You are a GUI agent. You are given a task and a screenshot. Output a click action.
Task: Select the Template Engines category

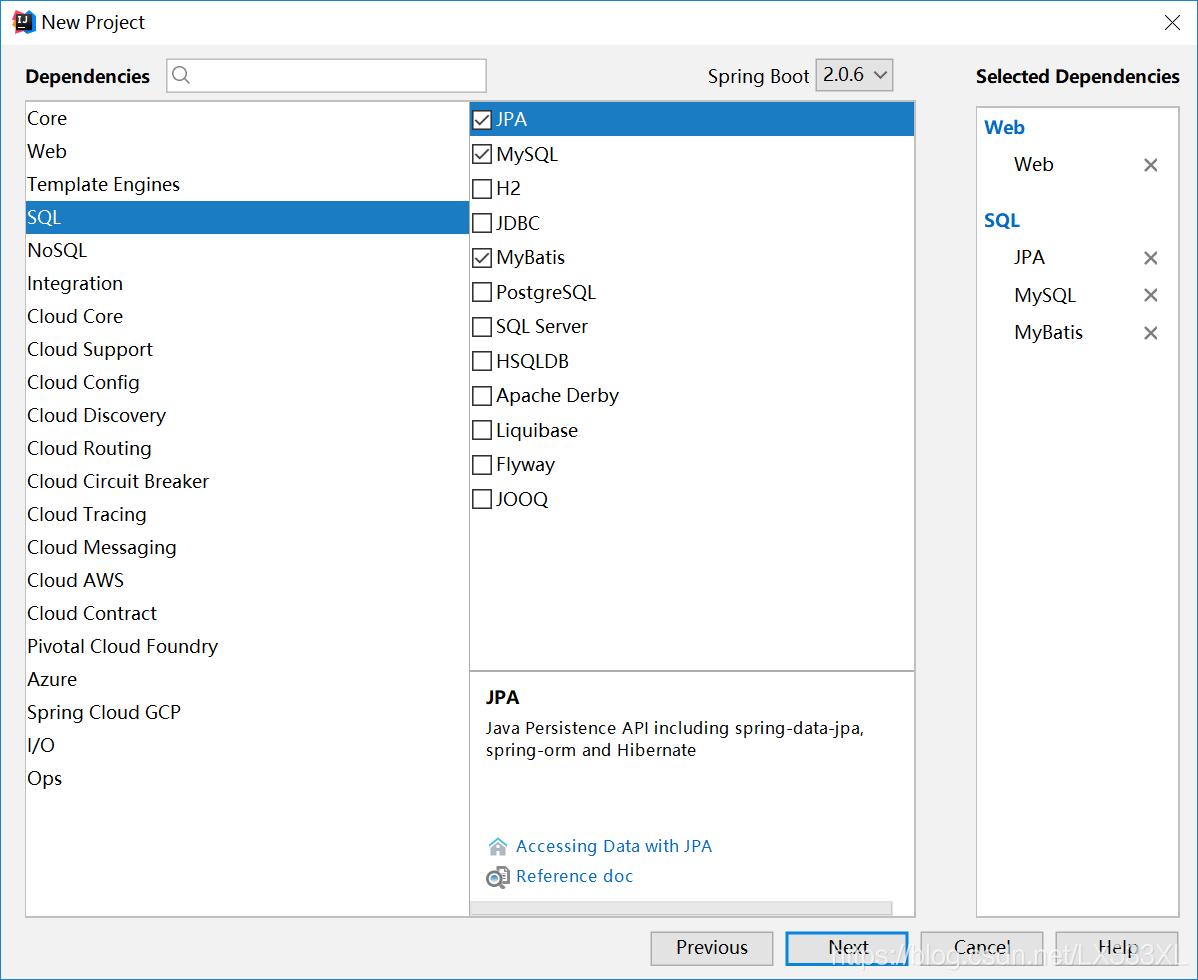point(247,184)
